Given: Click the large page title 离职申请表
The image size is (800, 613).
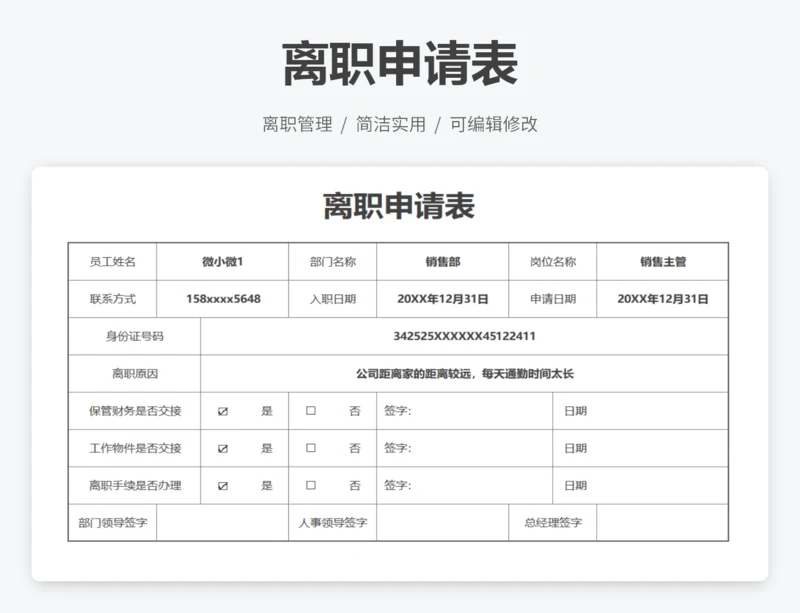Looking at the screenshot, I should point(401,64).
